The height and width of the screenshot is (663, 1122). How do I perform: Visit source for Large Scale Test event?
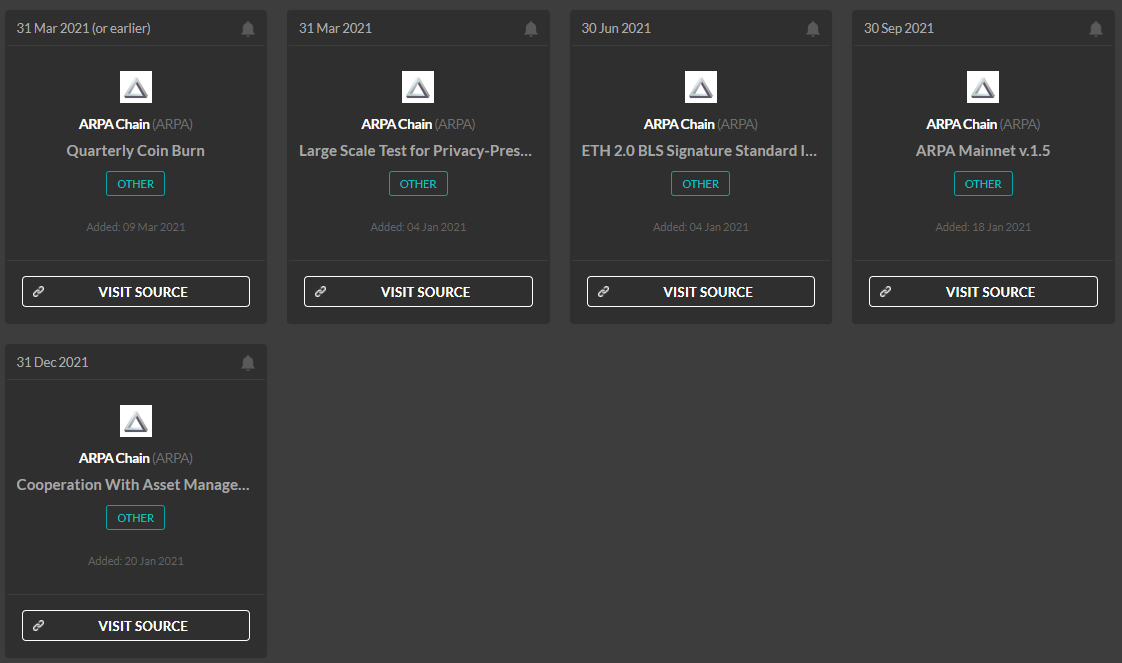418,292
